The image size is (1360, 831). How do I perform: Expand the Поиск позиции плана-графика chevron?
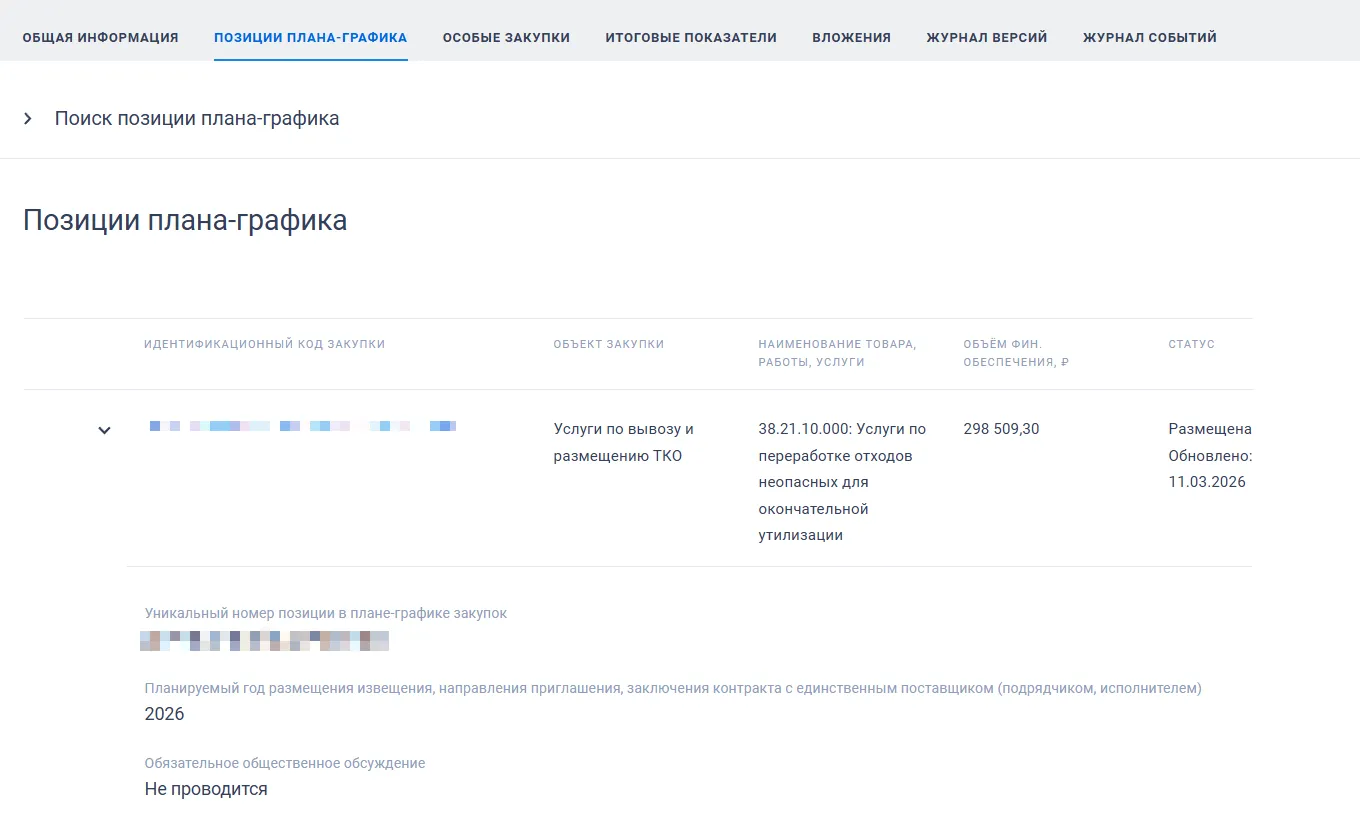(x=28, y=119)
